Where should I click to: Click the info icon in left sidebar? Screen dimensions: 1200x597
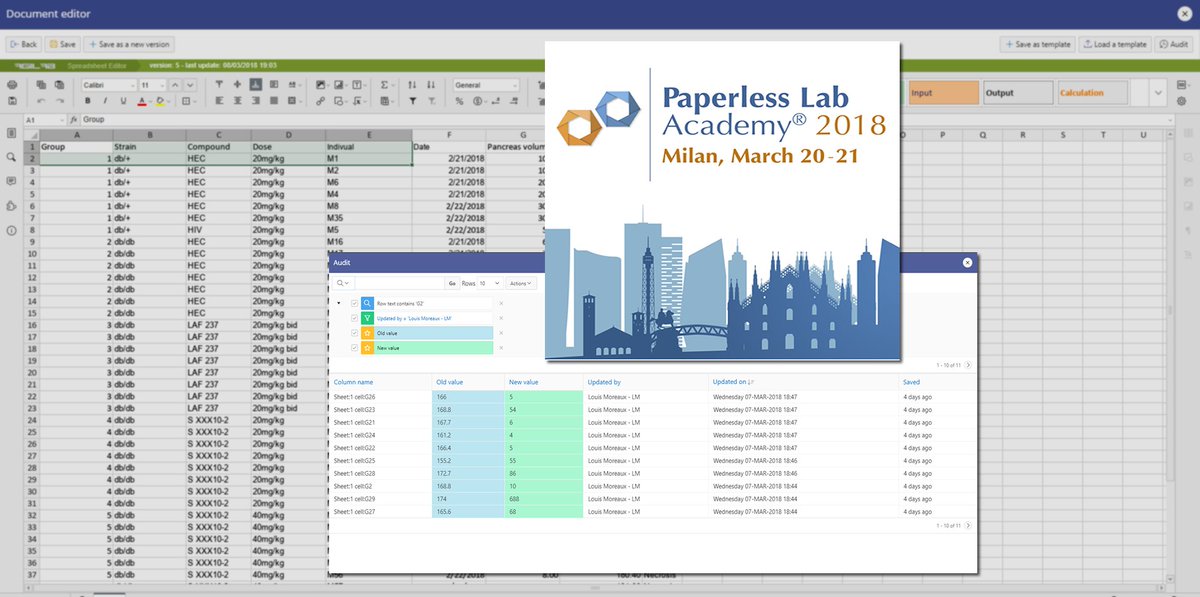point(11,230)
